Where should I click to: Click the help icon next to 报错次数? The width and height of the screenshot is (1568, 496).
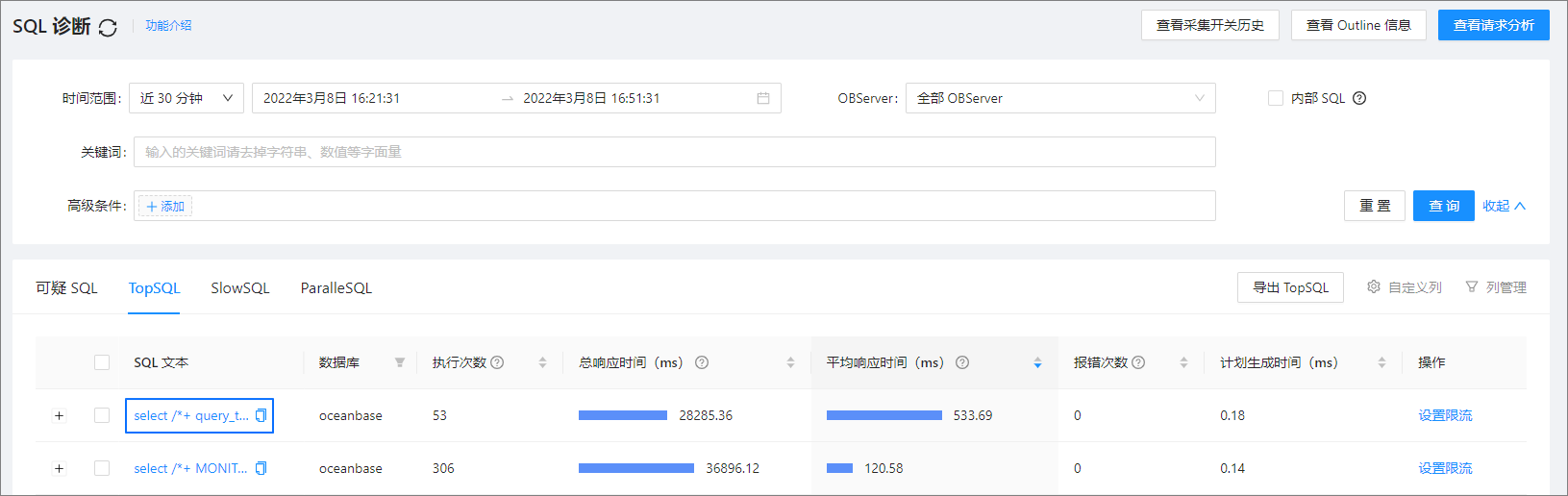click(x=1138, y=362)
